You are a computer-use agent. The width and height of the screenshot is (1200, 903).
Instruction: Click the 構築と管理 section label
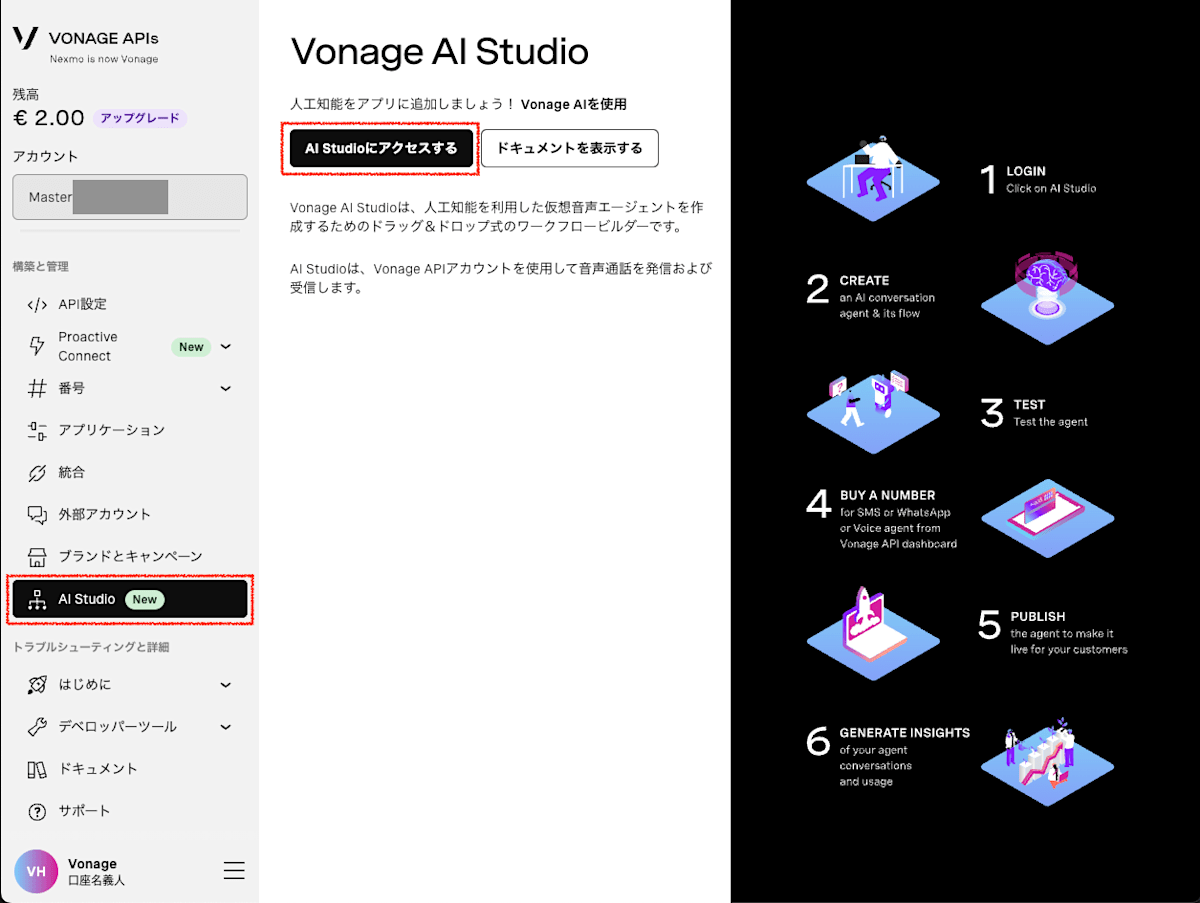coord(40,267)
